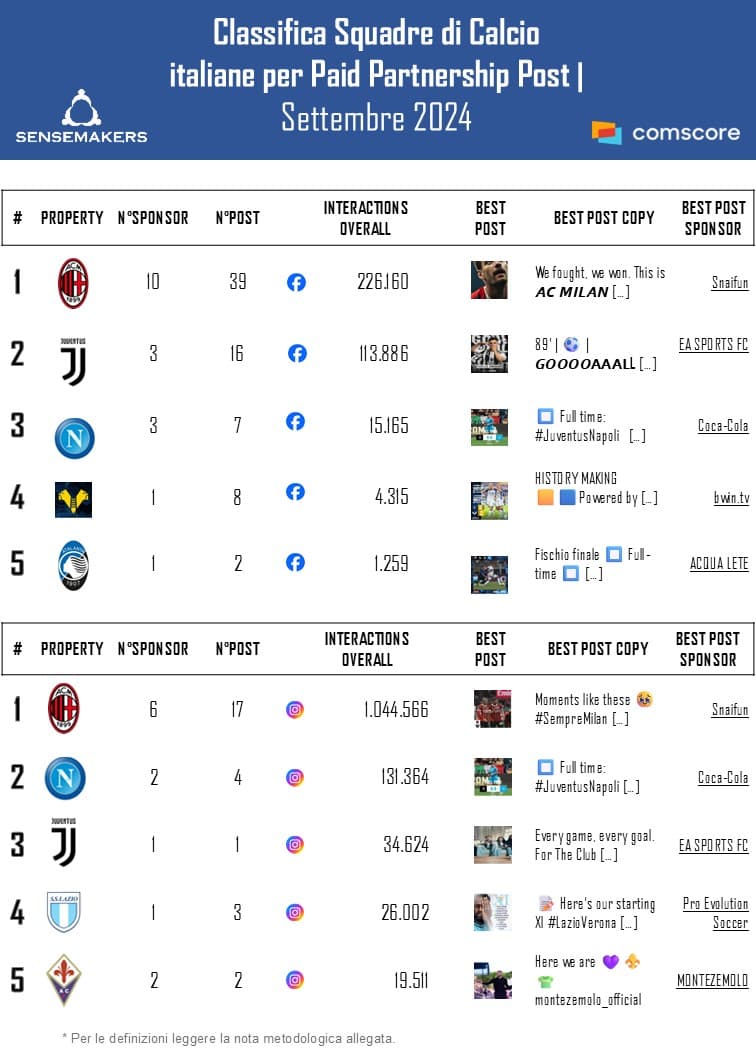This screenshot has width=756, height=1058.
Task: Click the Sensemakers logo in the header
Action: click(x=81, y=117)
